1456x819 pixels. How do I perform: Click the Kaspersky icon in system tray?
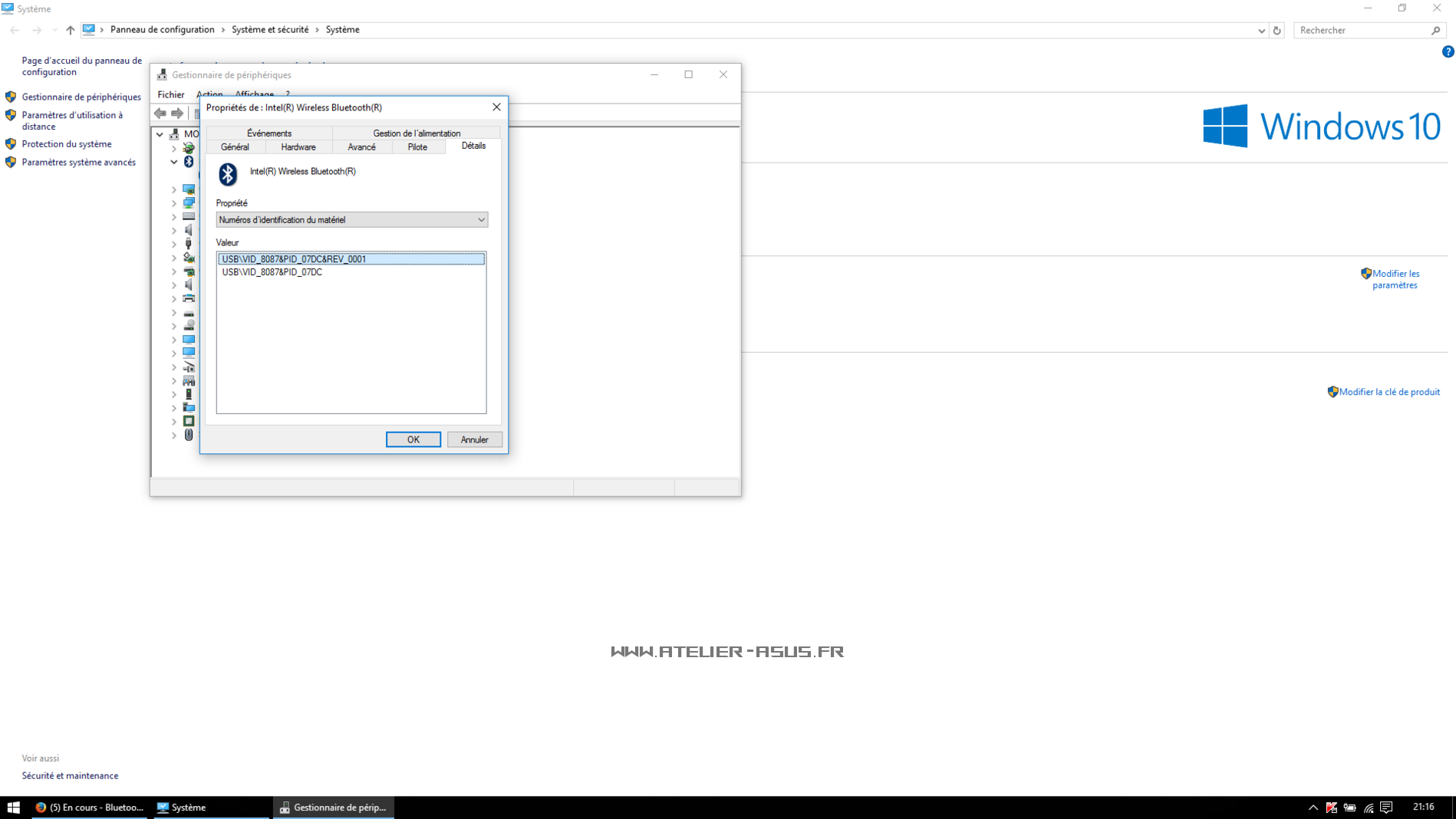tap(1332, 807)
